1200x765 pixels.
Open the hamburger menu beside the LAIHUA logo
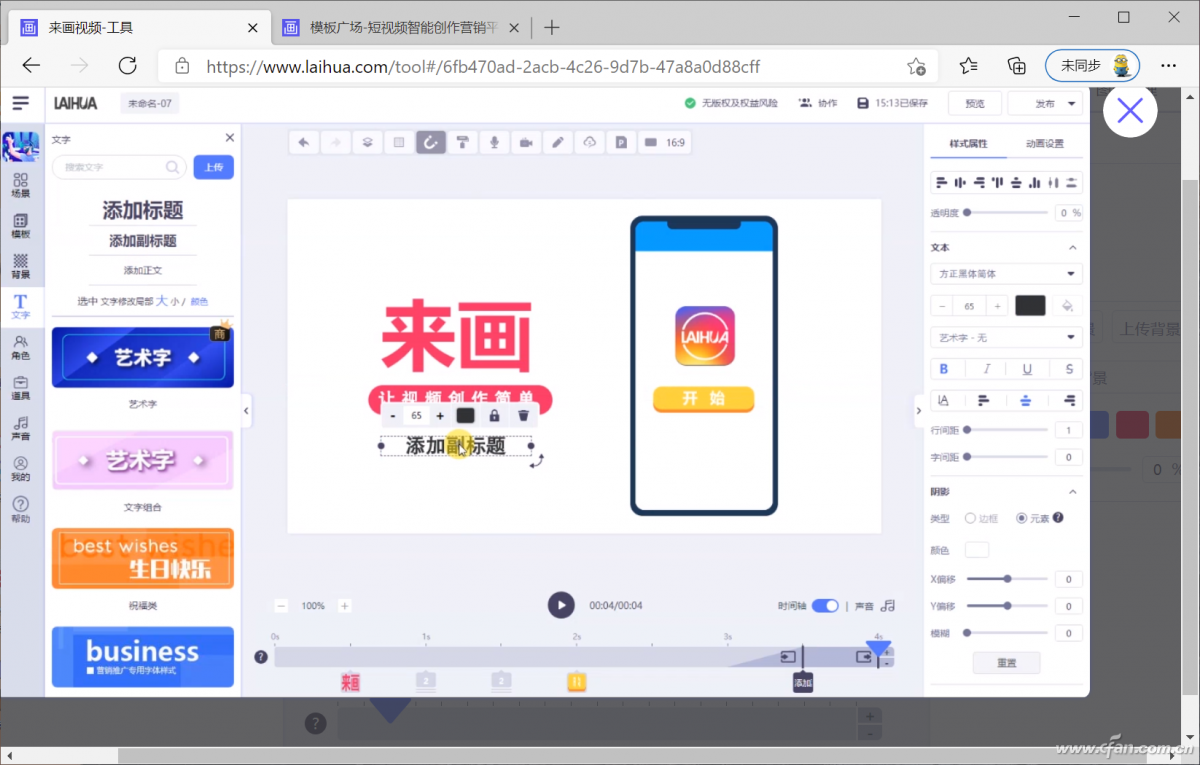21,103
